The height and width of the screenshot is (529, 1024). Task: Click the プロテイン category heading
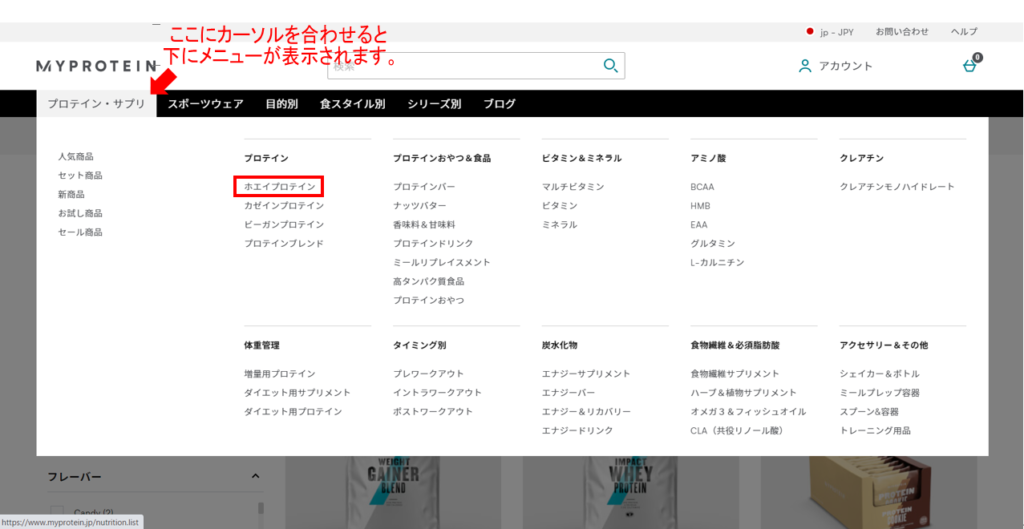tap(266, 158)
